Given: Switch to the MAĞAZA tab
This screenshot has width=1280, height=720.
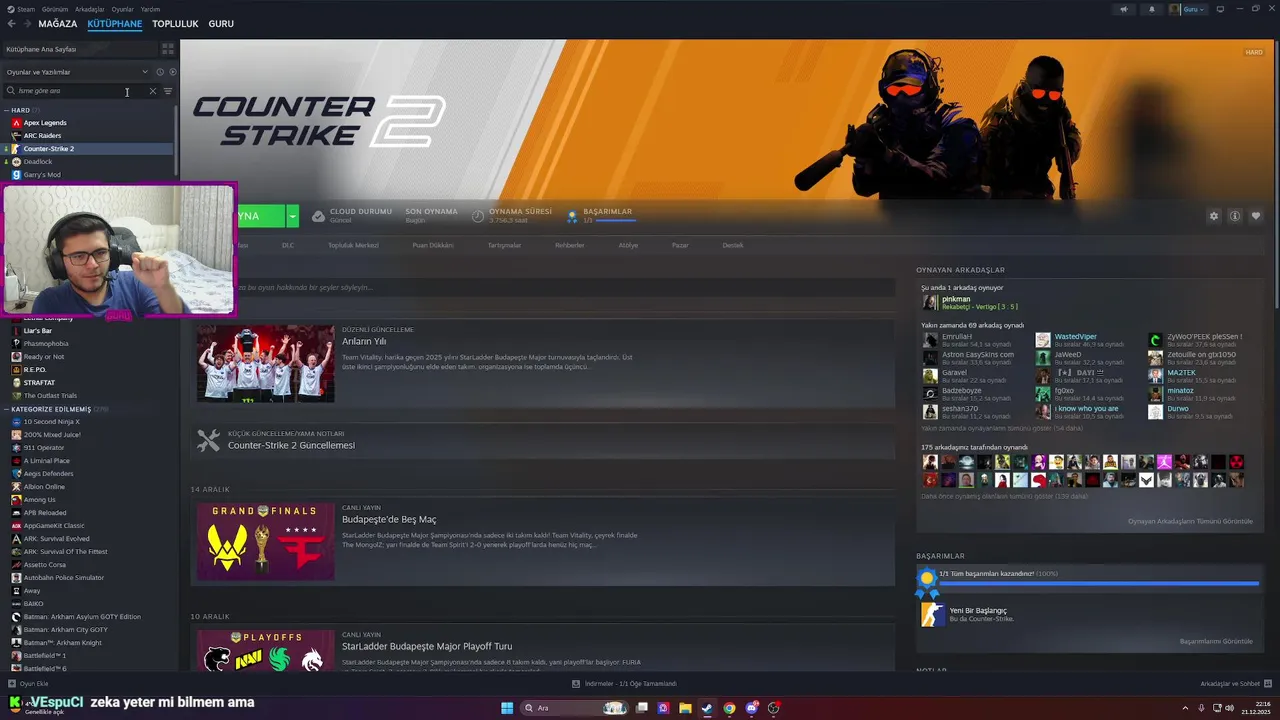Looking at the screenshot, I should click(x=58, y=24).
